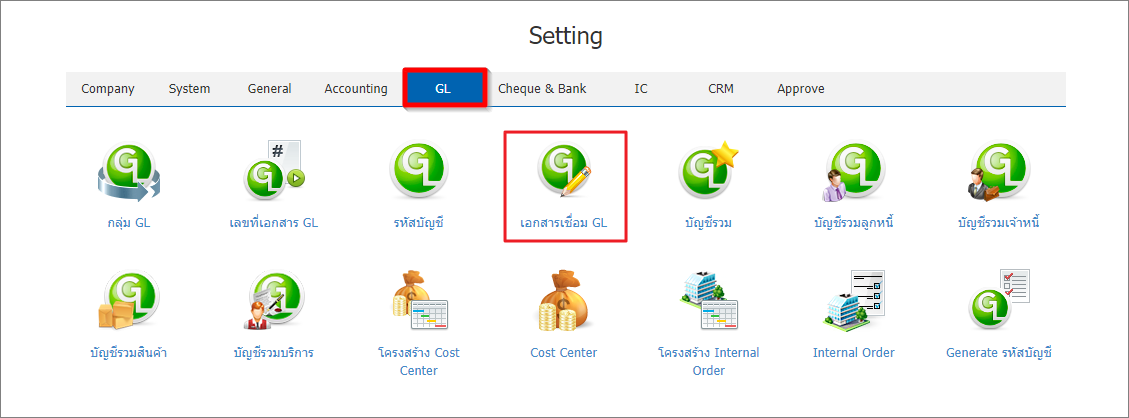Open the บัญชีรวมบริการ icon
Viewport: 1129px width, 418px height.
point(274,301)
